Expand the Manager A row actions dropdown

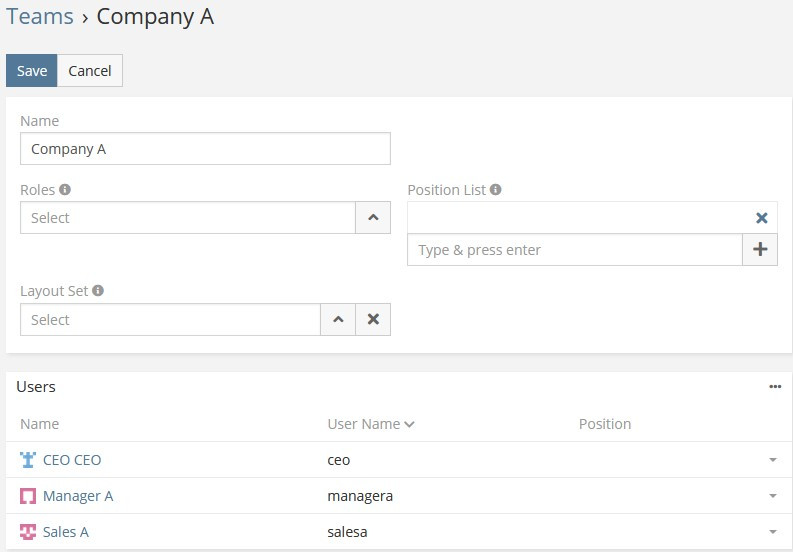772,496
